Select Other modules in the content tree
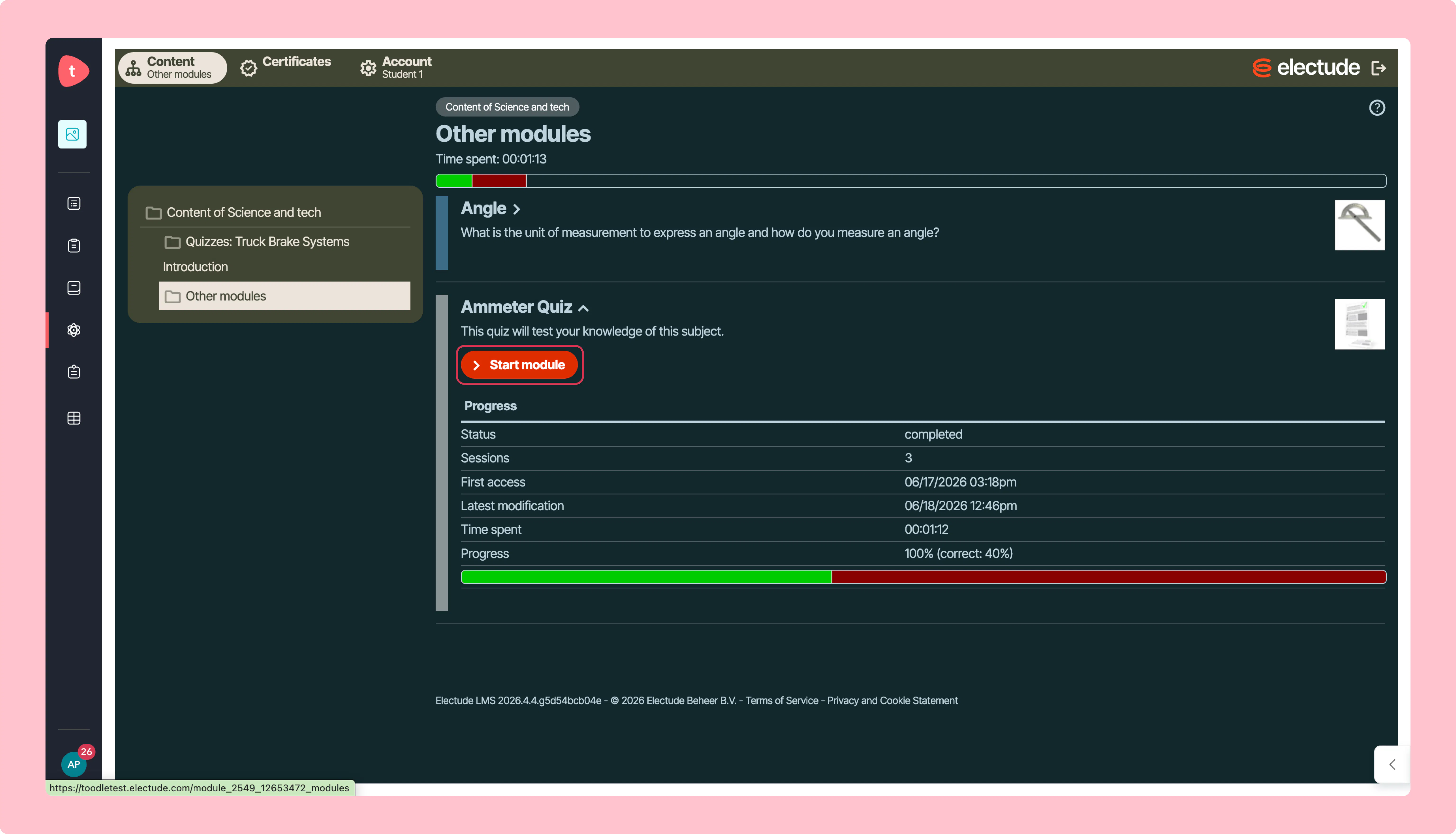Viewport: 1456px width, 834px height. click(285, 296)
